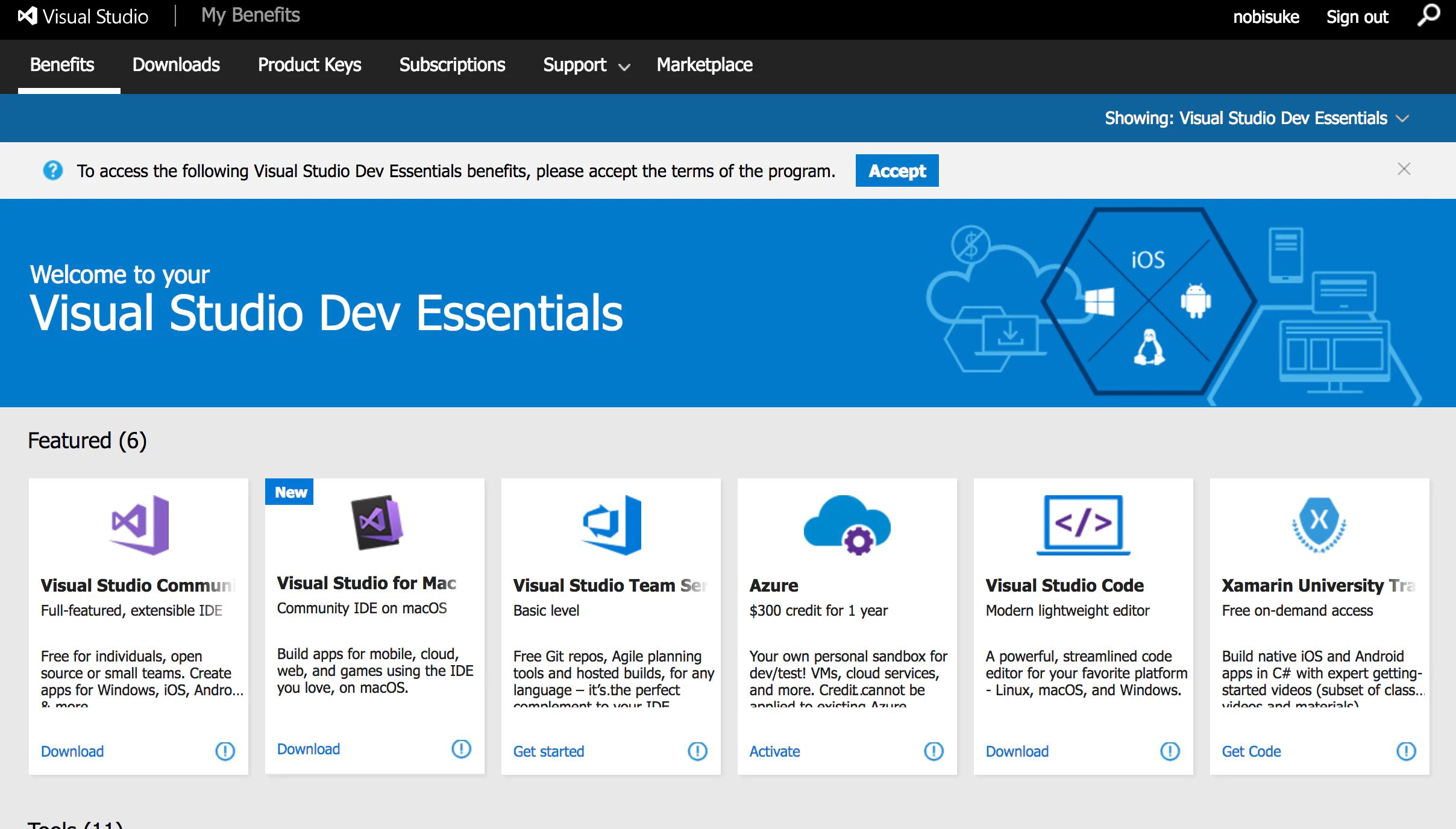Click Activate link on Azure card

pos(774,751)
